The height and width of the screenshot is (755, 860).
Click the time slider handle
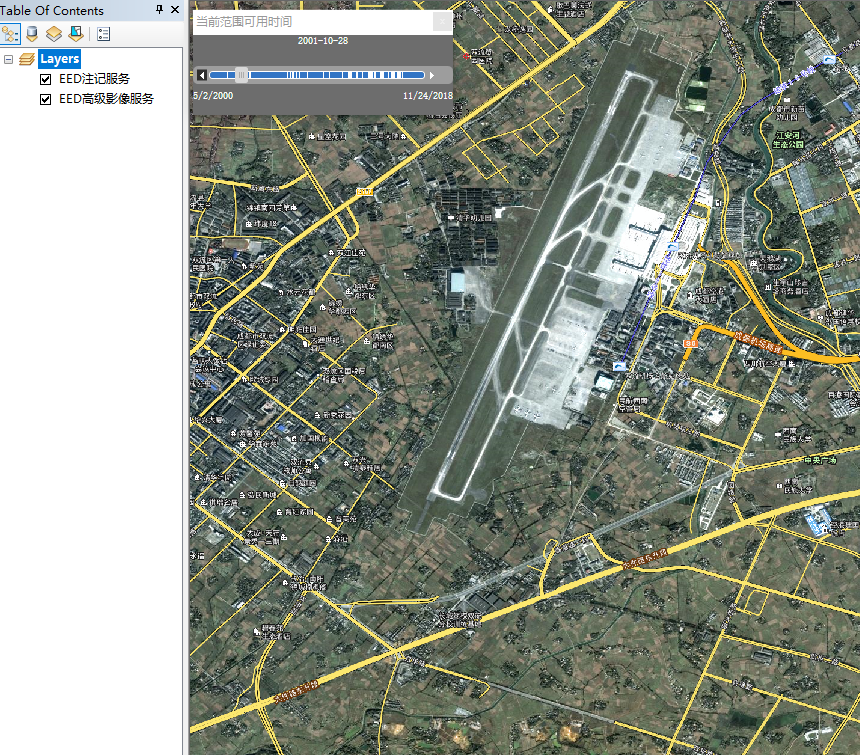241,75
